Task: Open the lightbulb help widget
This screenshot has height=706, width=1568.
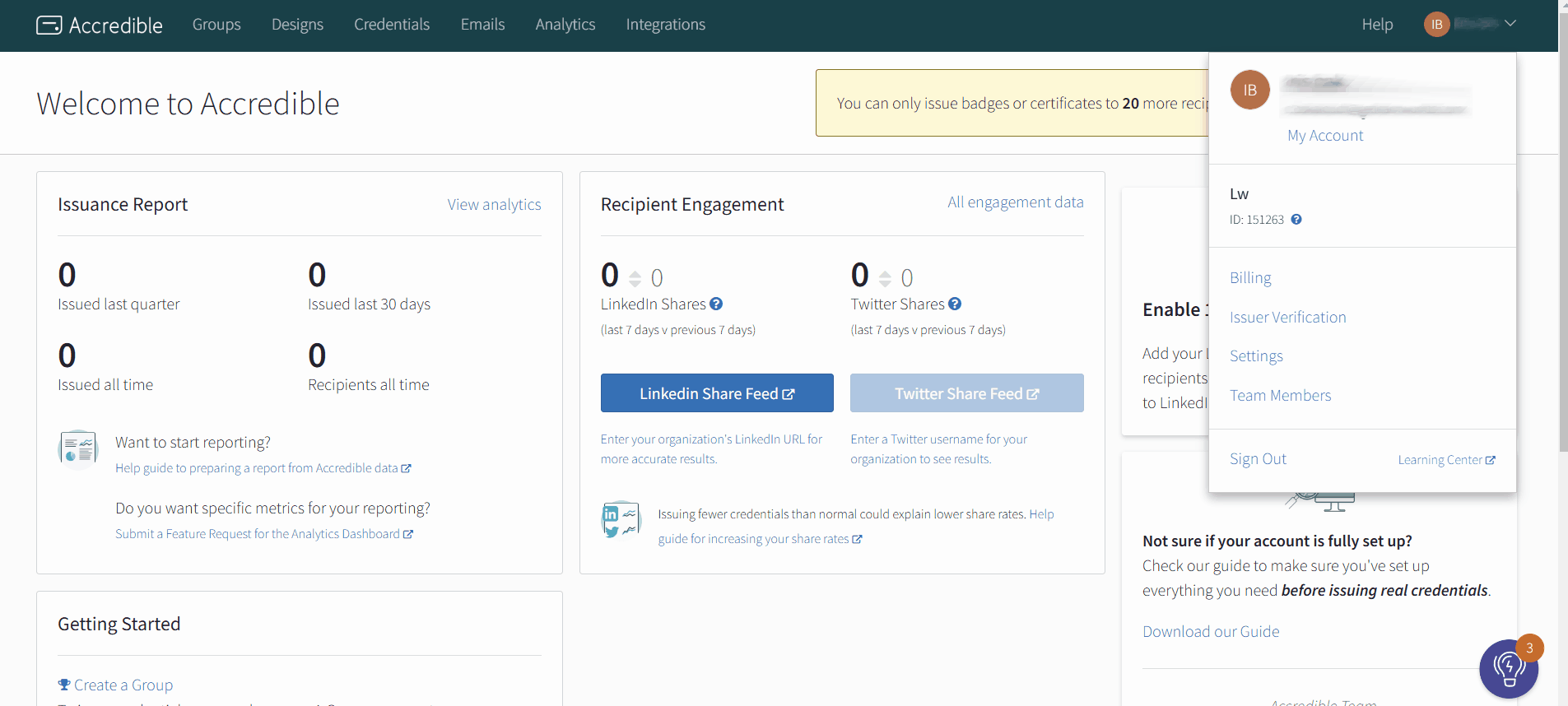Action: click(x=1508, y=669)
